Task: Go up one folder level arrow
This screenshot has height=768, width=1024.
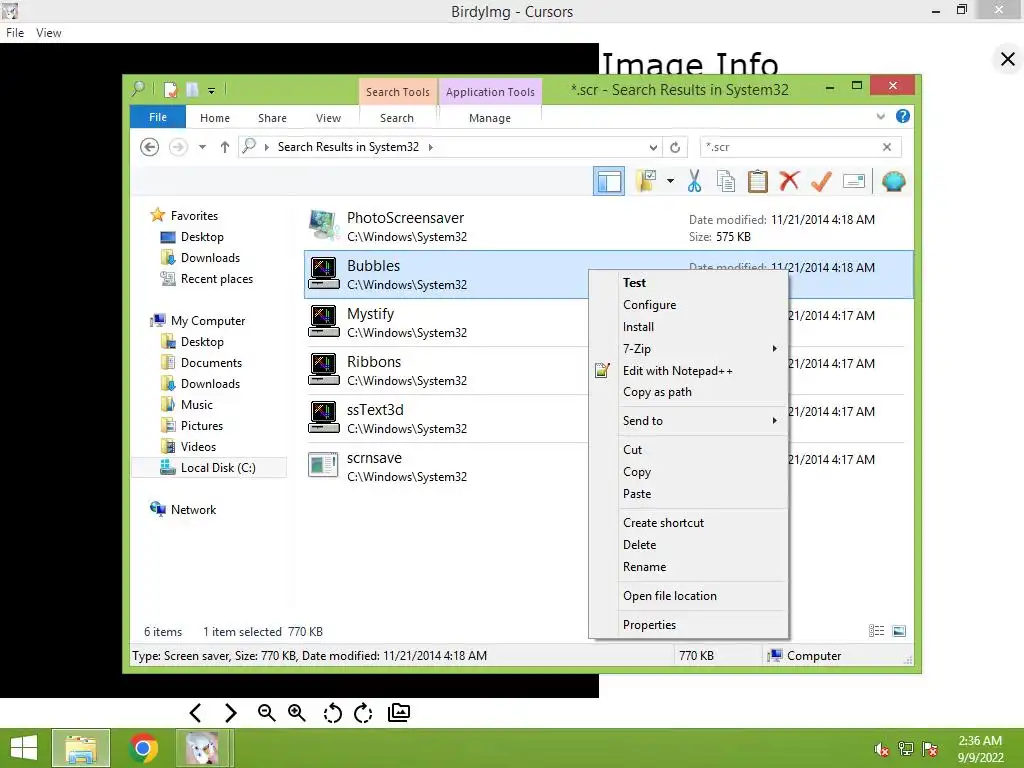Action: (x=225, y=147)
